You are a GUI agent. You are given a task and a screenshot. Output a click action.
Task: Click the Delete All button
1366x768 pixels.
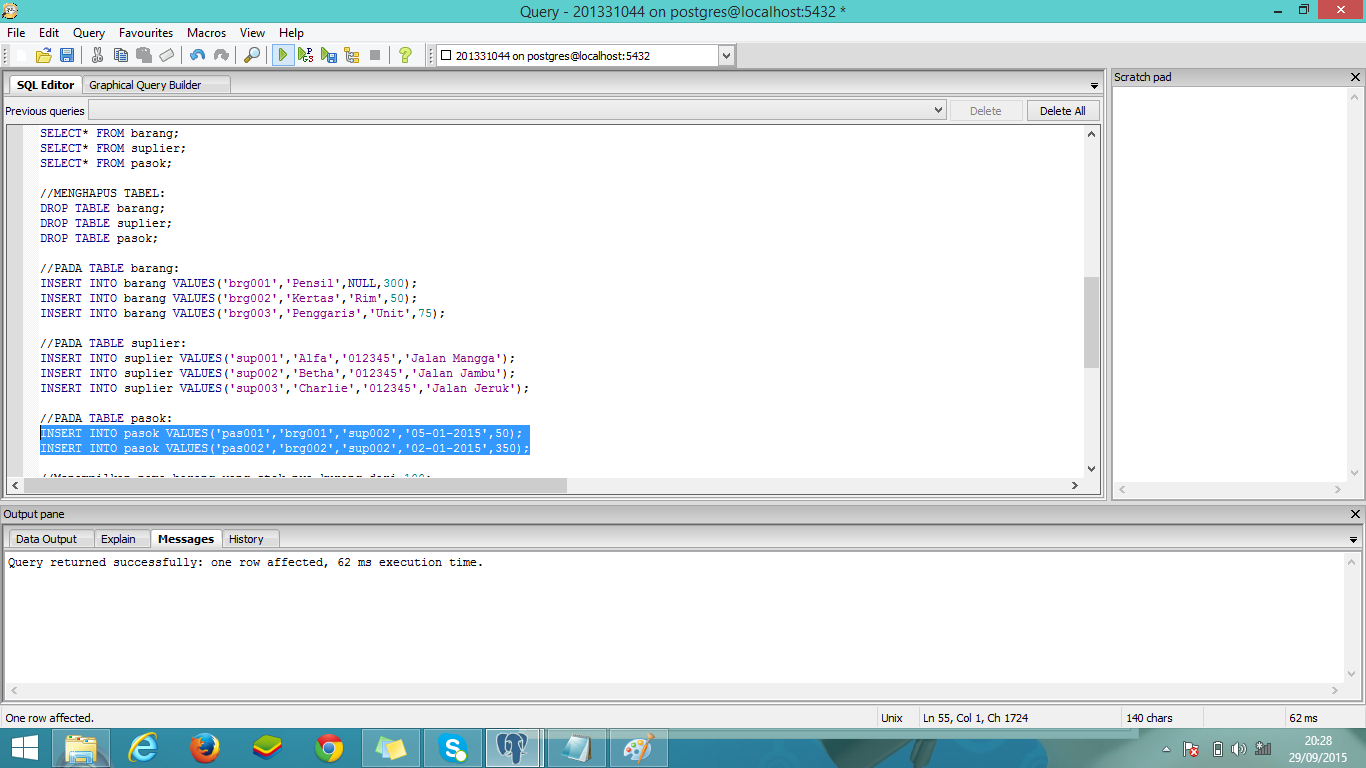(1063, 111)
